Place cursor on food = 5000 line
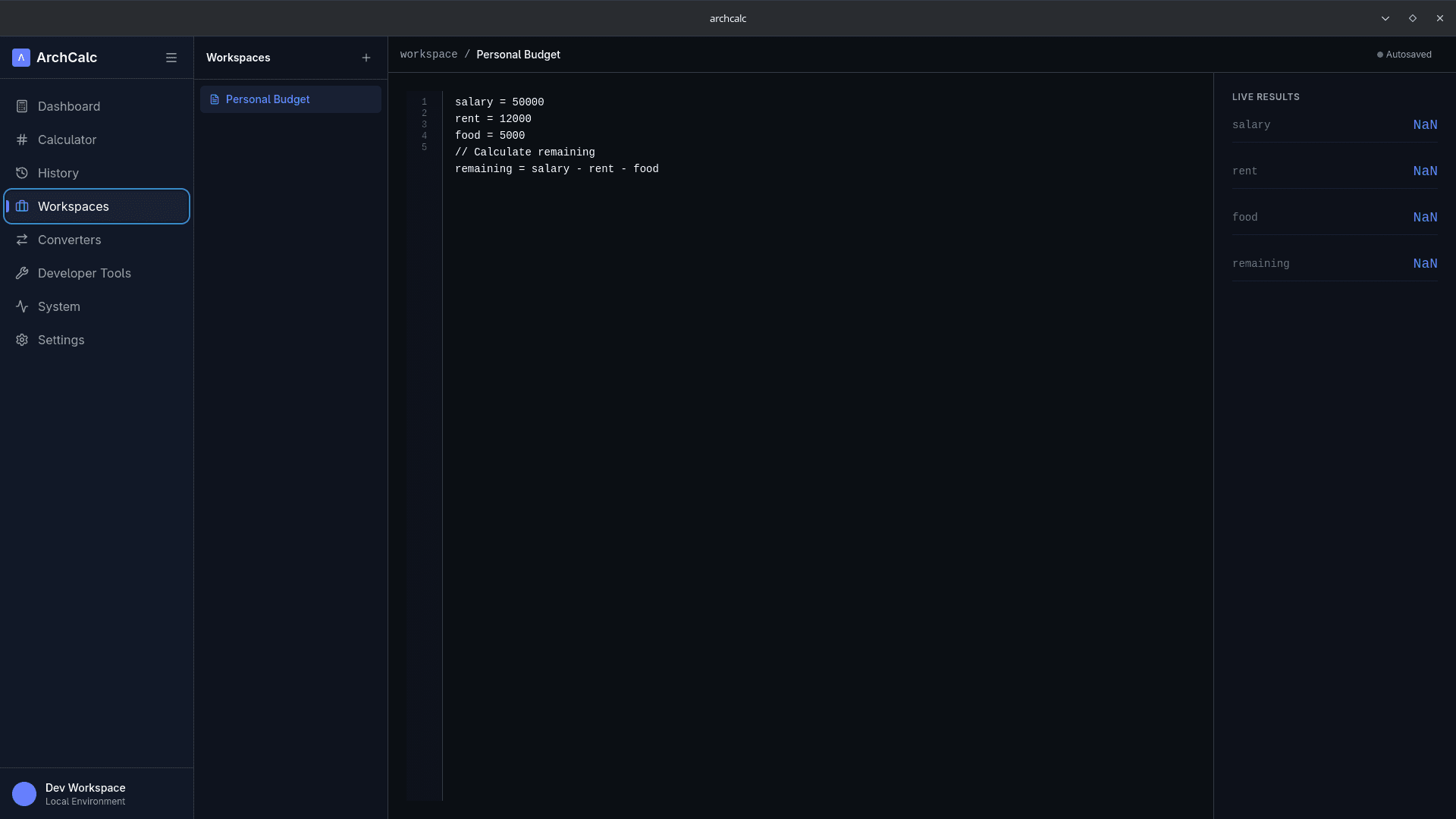 coord(490,135)
